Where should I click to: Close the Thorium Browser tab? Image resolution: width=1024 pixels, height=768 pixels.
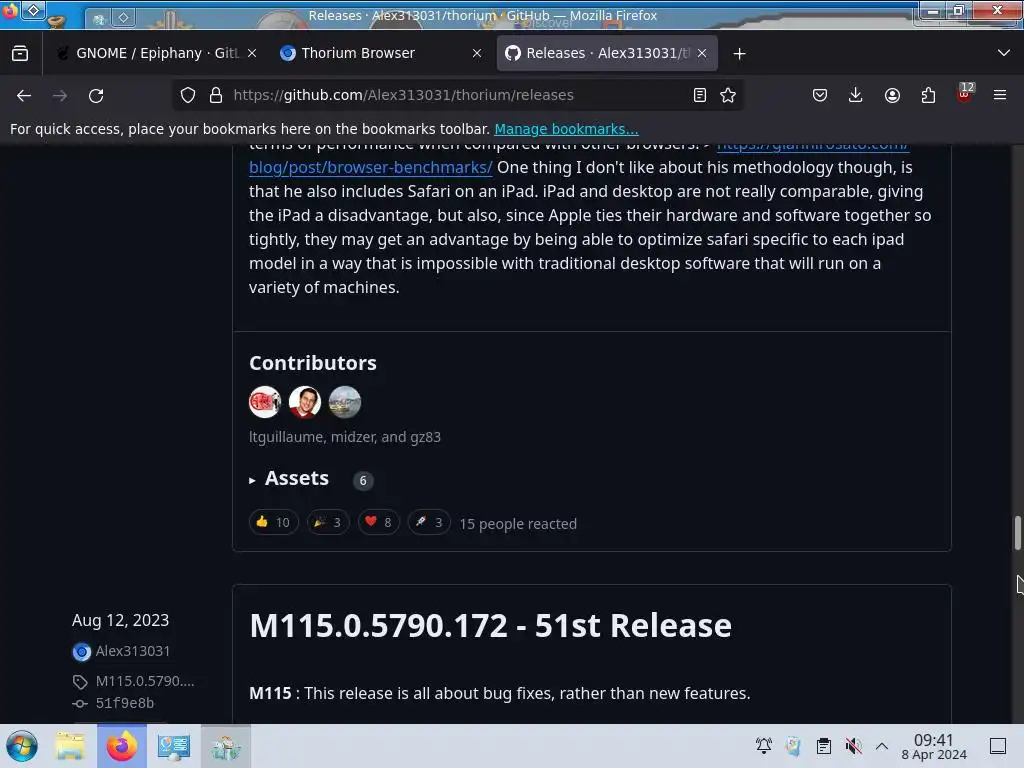tap(477, 53)
